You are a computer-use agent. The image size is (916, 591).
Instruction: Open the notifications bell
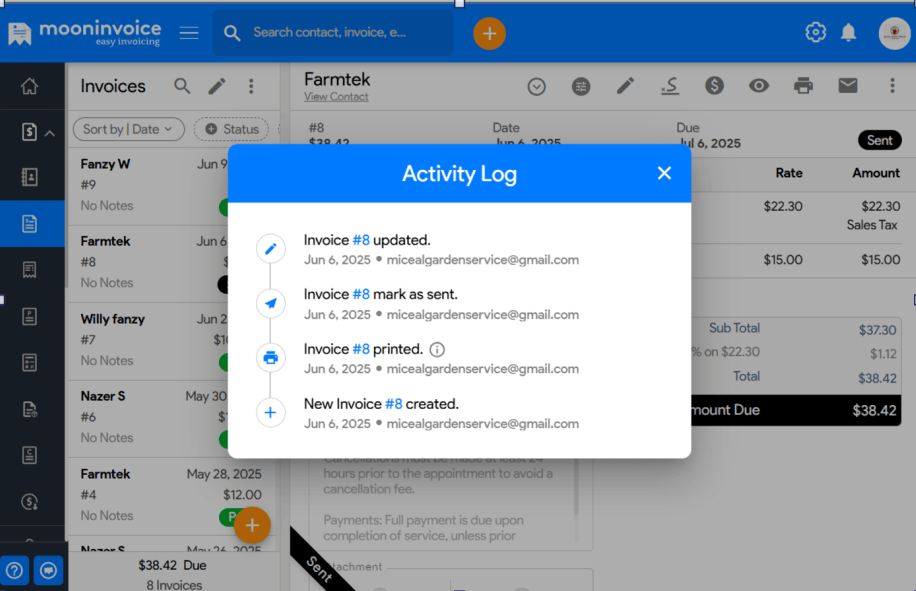point(848,32)
